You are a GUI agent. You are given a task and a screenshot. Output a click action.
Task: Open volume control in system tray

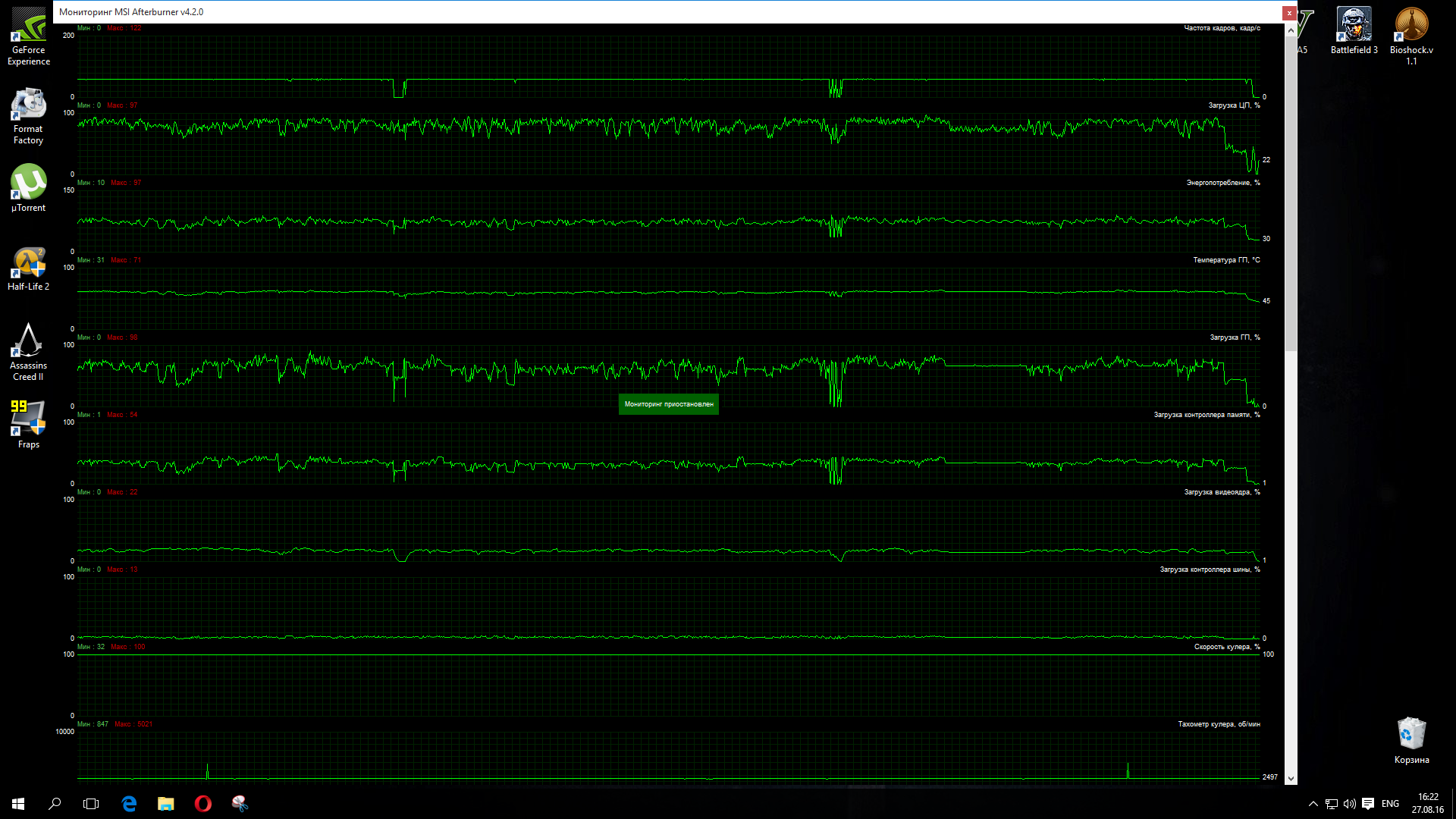(x=1350, y=804)
